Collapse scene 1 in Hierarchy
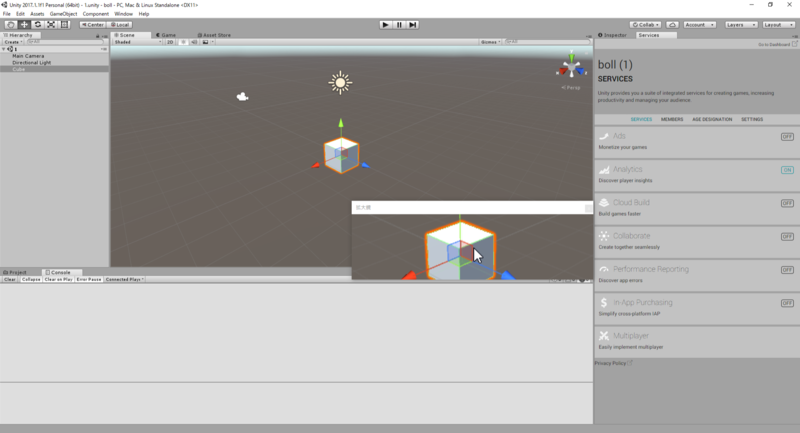 click(x=4, y=49)
